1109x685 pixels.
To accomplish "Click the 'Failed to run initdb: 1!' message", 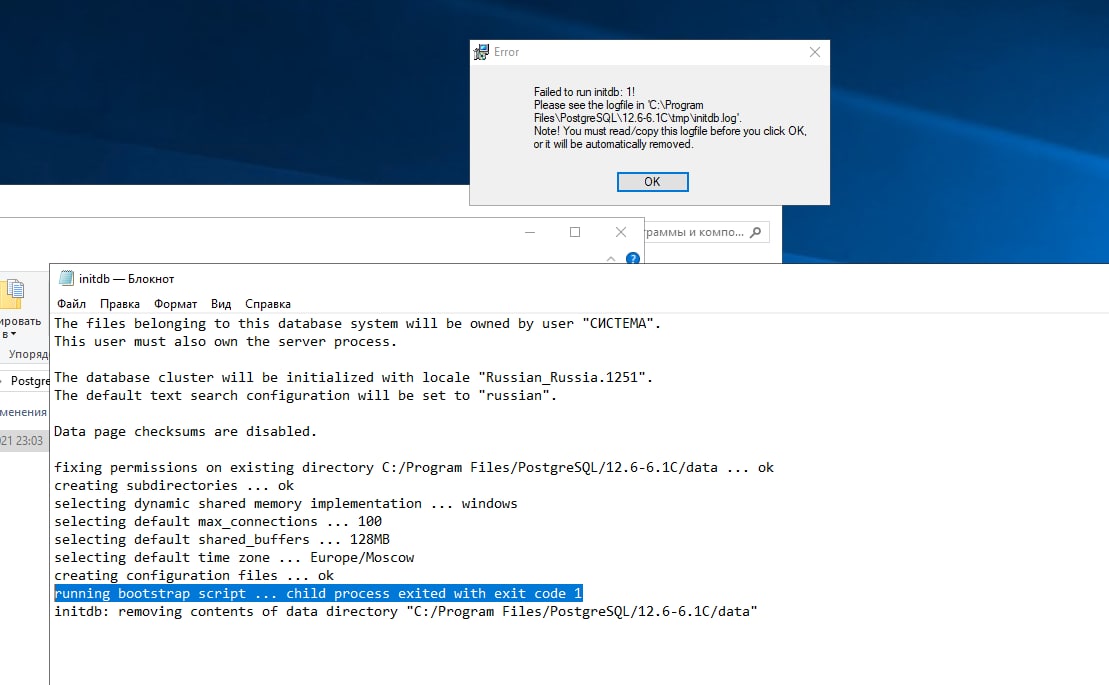I will 584,92.
